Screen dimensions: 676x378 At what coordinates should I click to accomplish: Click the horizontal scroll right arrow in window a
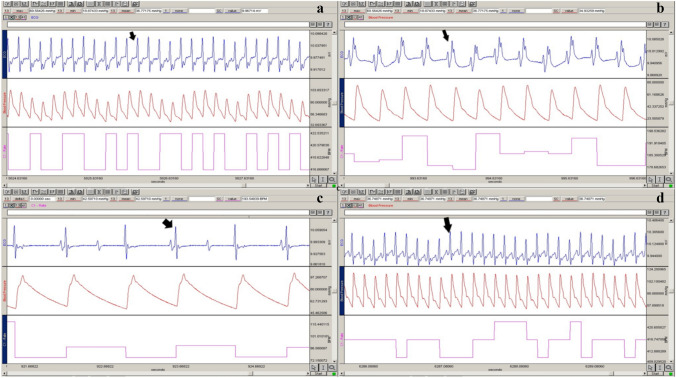308,185
